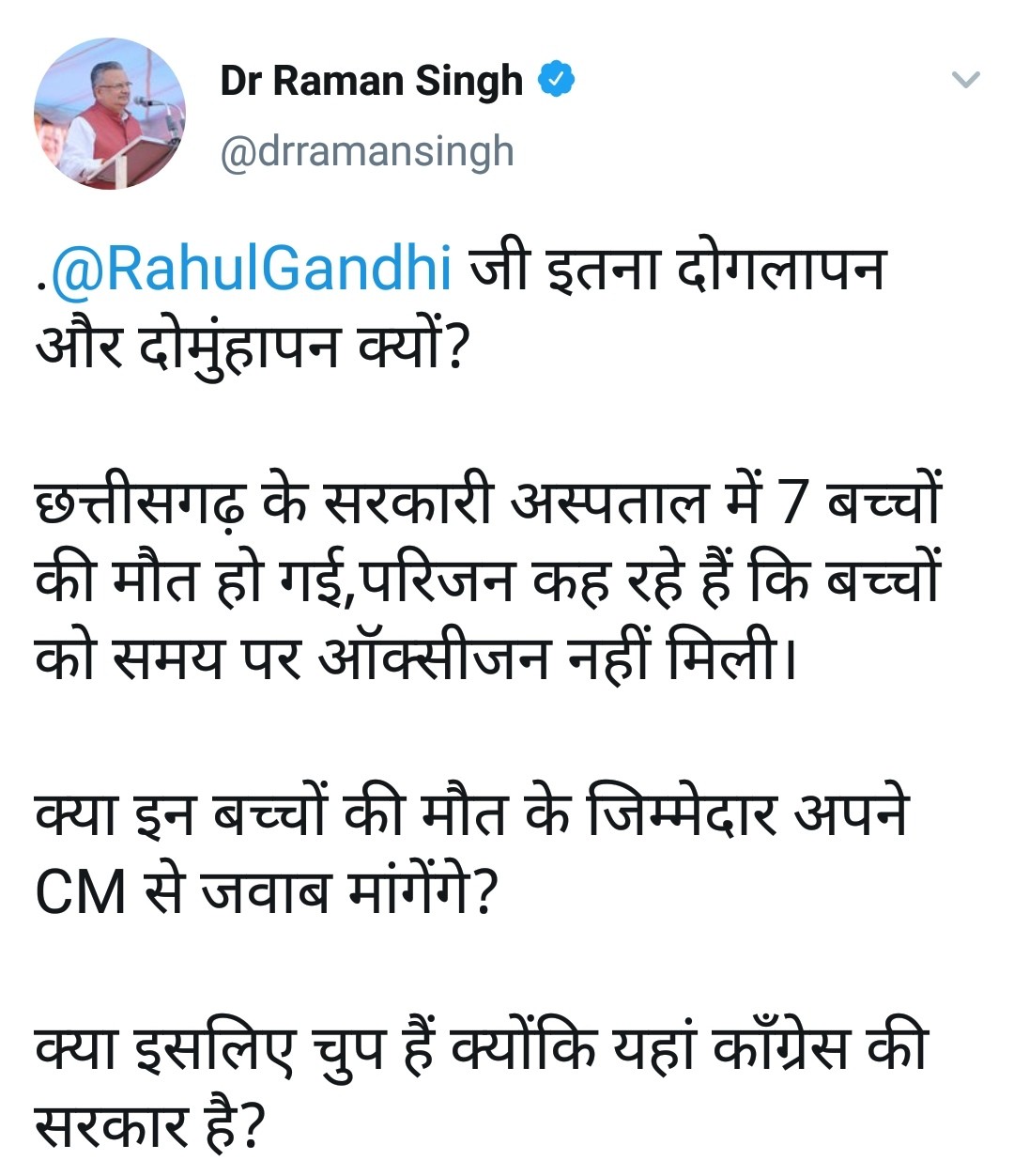1014x1176 pixels.
Task: Open the @drramansingh handle
Action: [367, 151]
